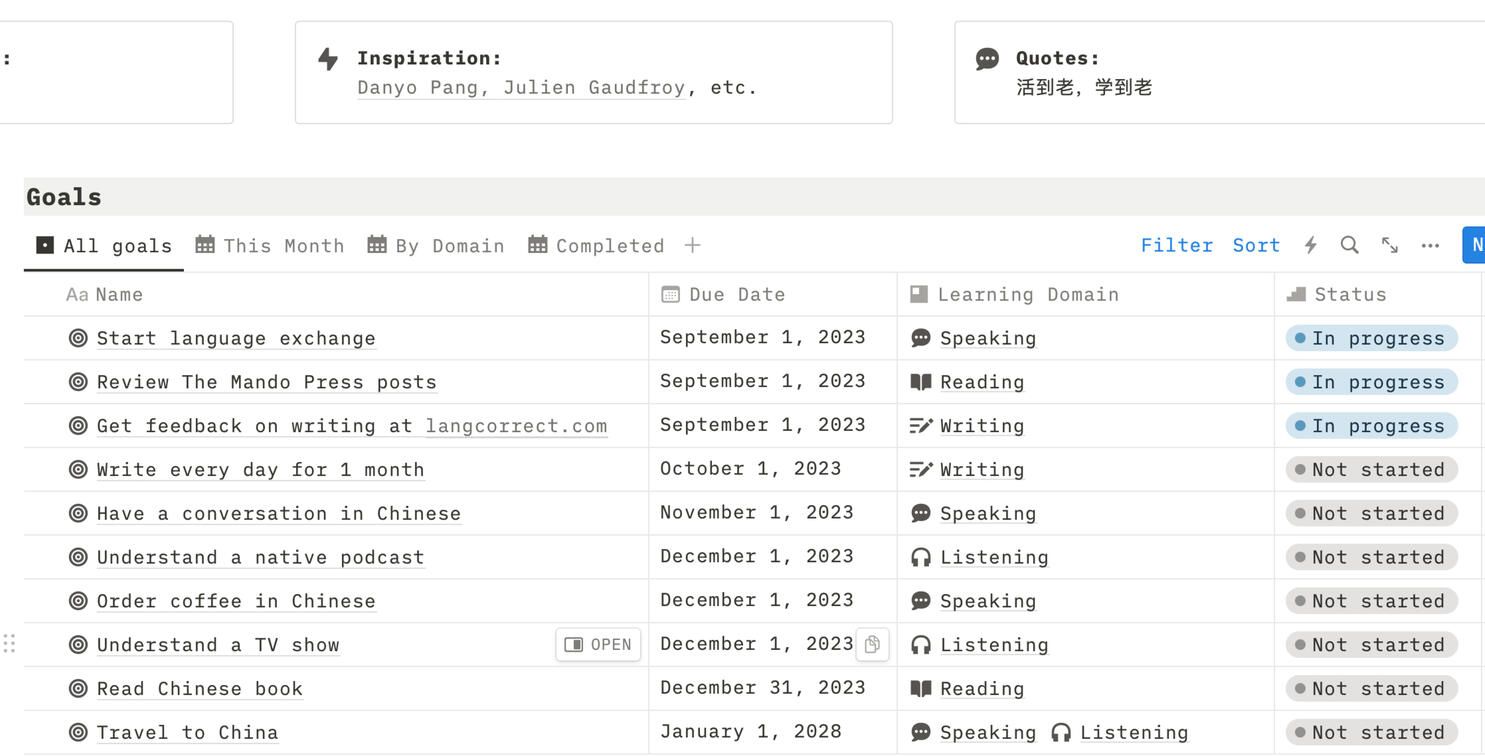Click the lightning bolt automations icon
Screen dimensions: 1485x756
pyautogui.click(x=1310, y=245)
